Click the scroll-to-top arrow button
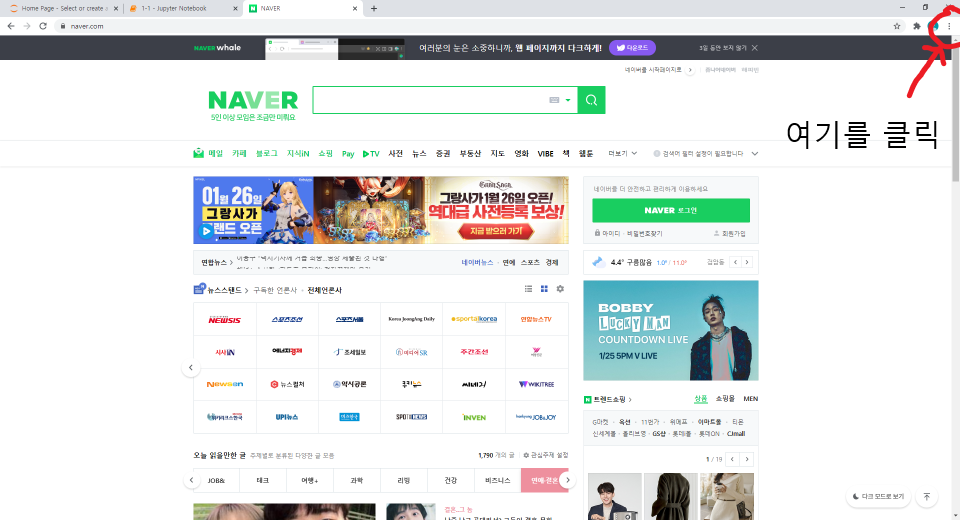 927,496
